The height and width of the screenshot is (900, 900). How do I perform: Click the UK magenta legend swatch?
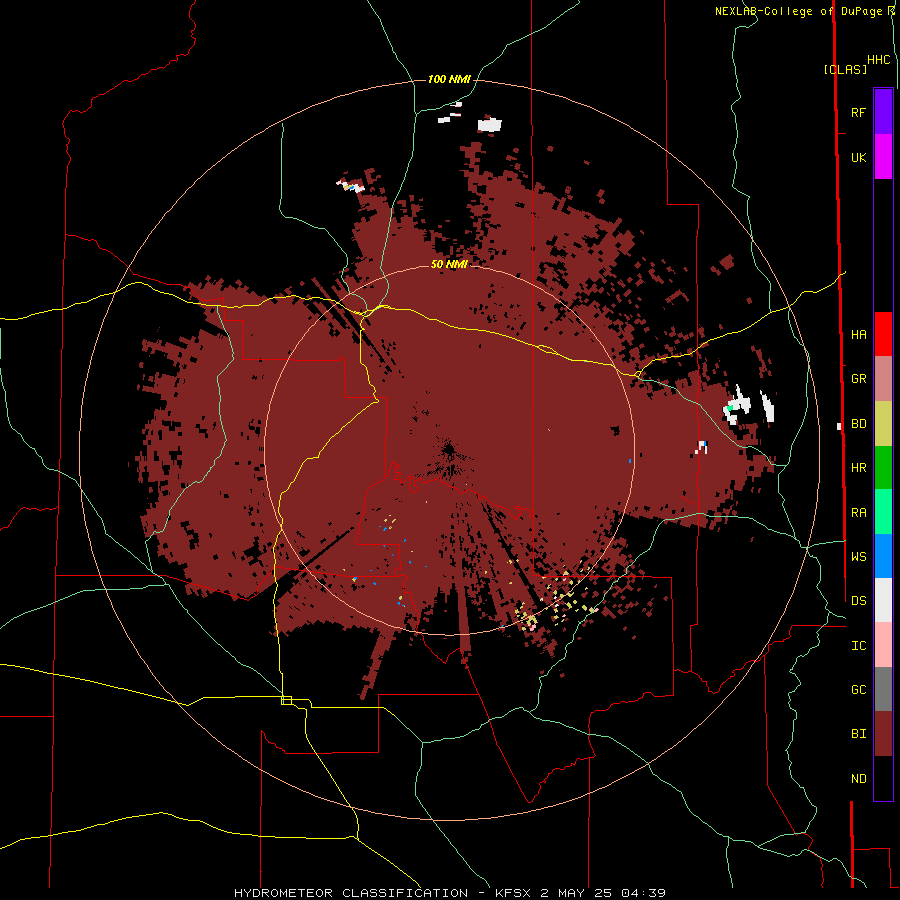(x=883, y=157)
